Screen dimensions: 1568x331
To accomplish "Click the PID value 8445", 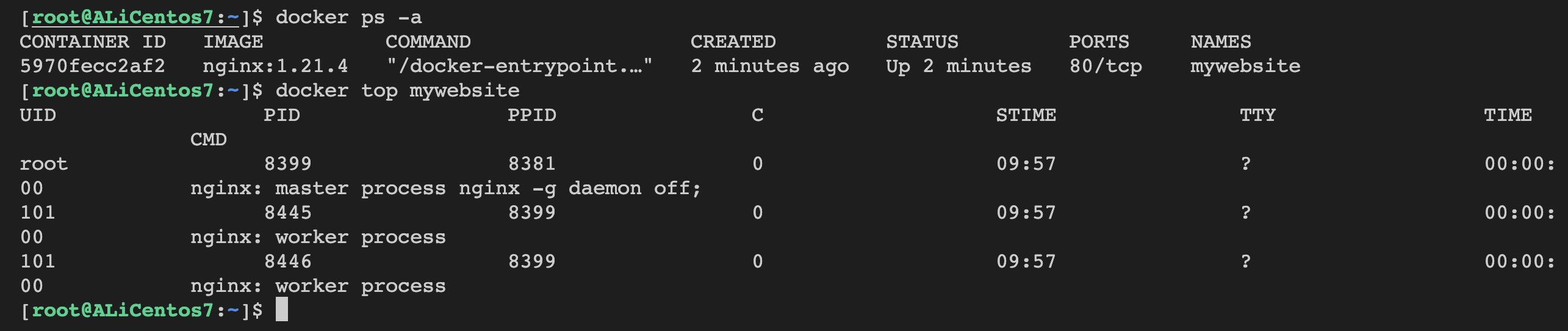I will tap(287, 213).
